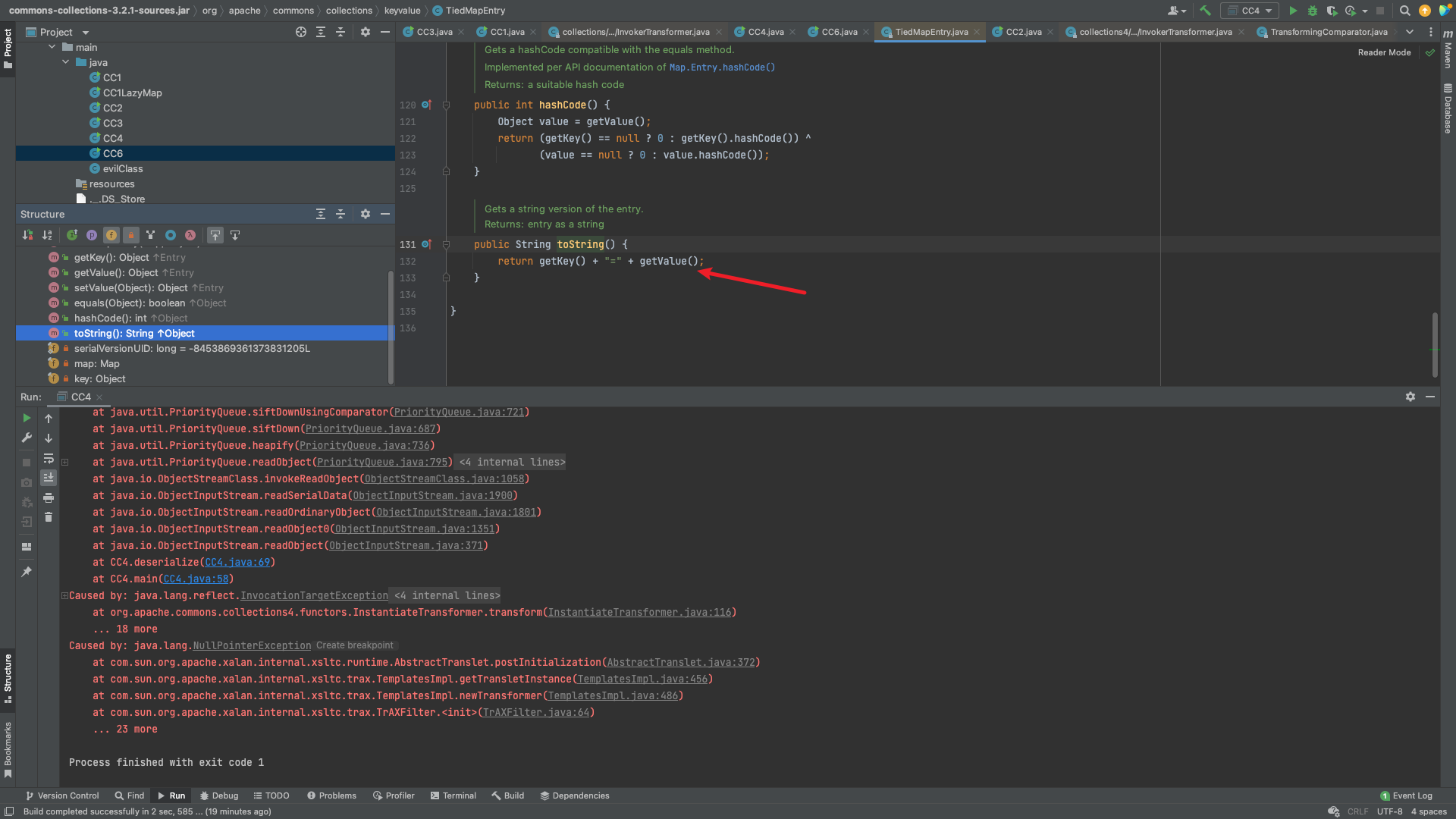The height and width of the screenshot is (819, 1456).
Task: Toggle autoscroll to source in Structure
Action: click(x=215, y=235)
